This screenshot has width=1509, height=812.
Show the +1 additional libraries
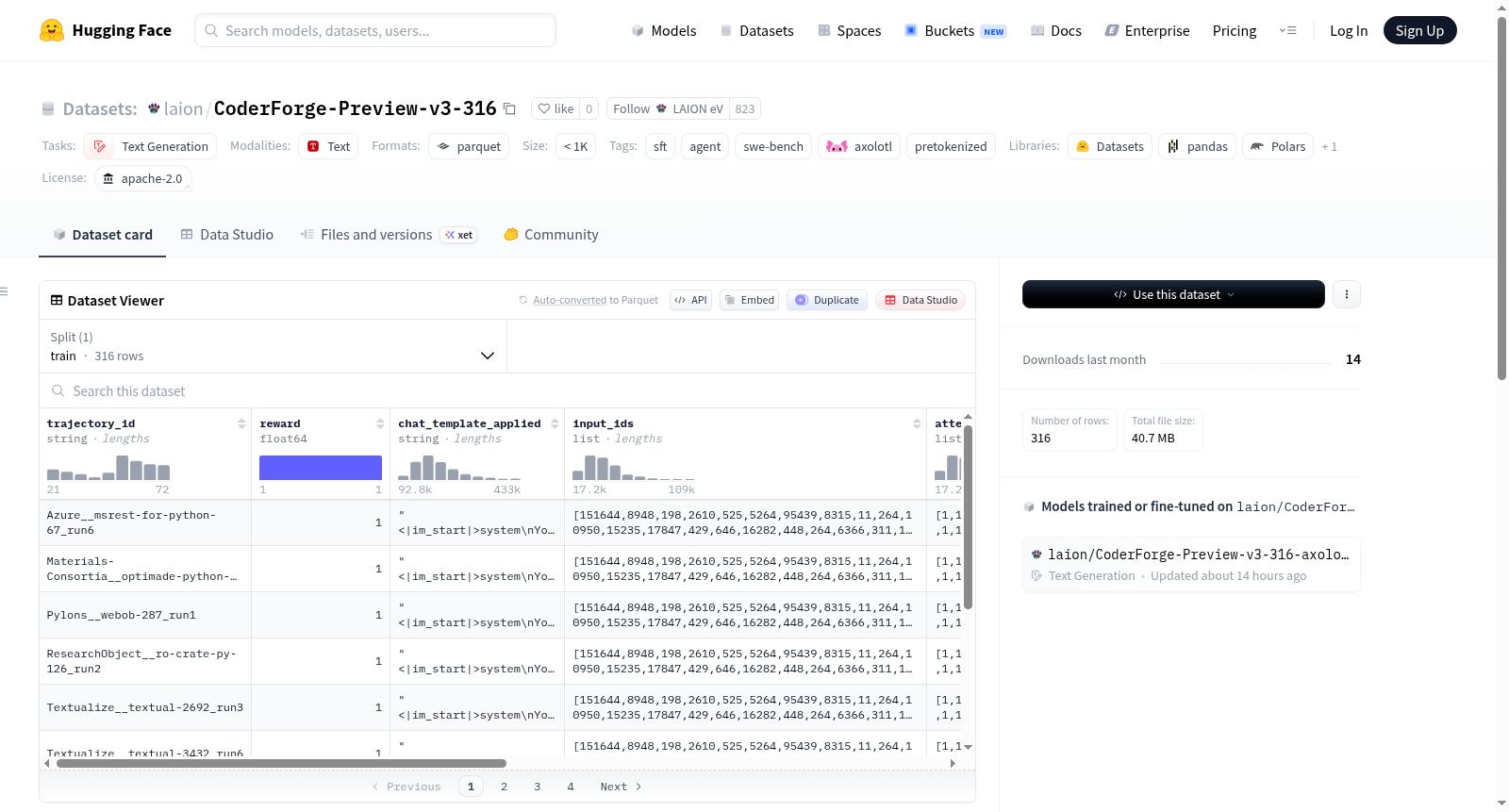[x=1329, y=146]
